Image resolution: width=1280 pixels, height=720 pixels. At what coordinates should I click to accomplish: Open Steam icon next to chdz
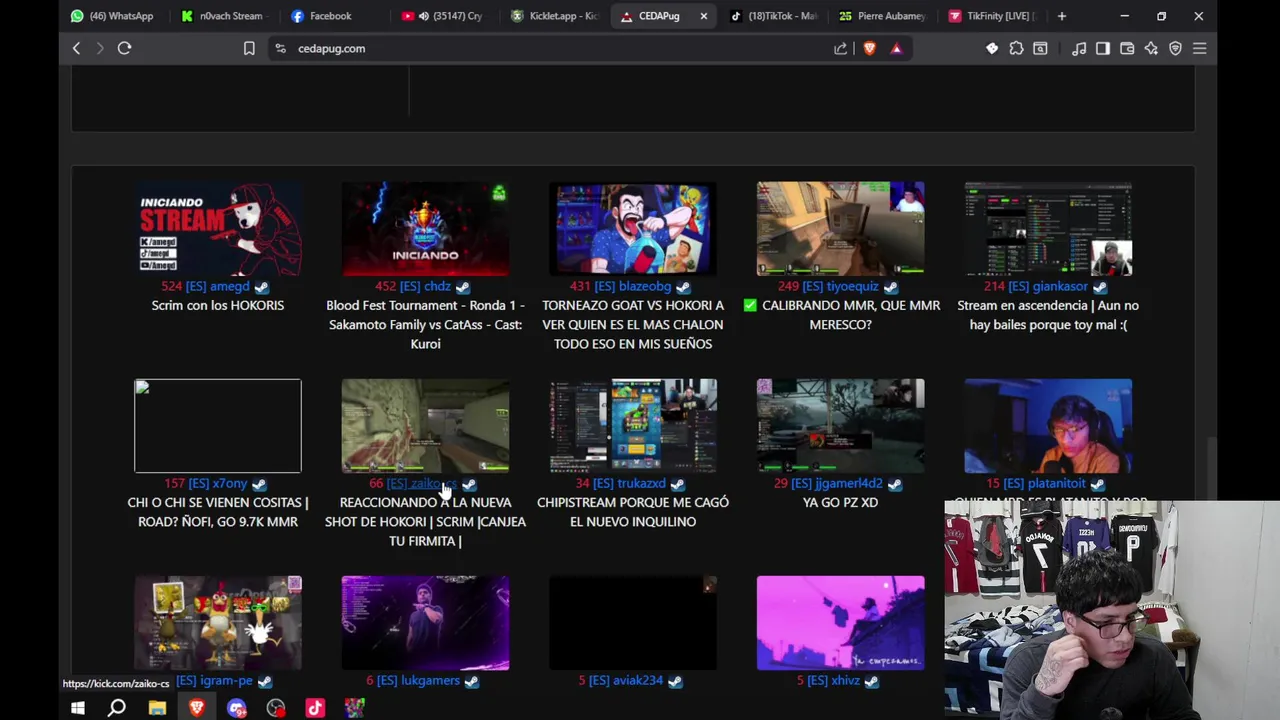click(462, 287)
